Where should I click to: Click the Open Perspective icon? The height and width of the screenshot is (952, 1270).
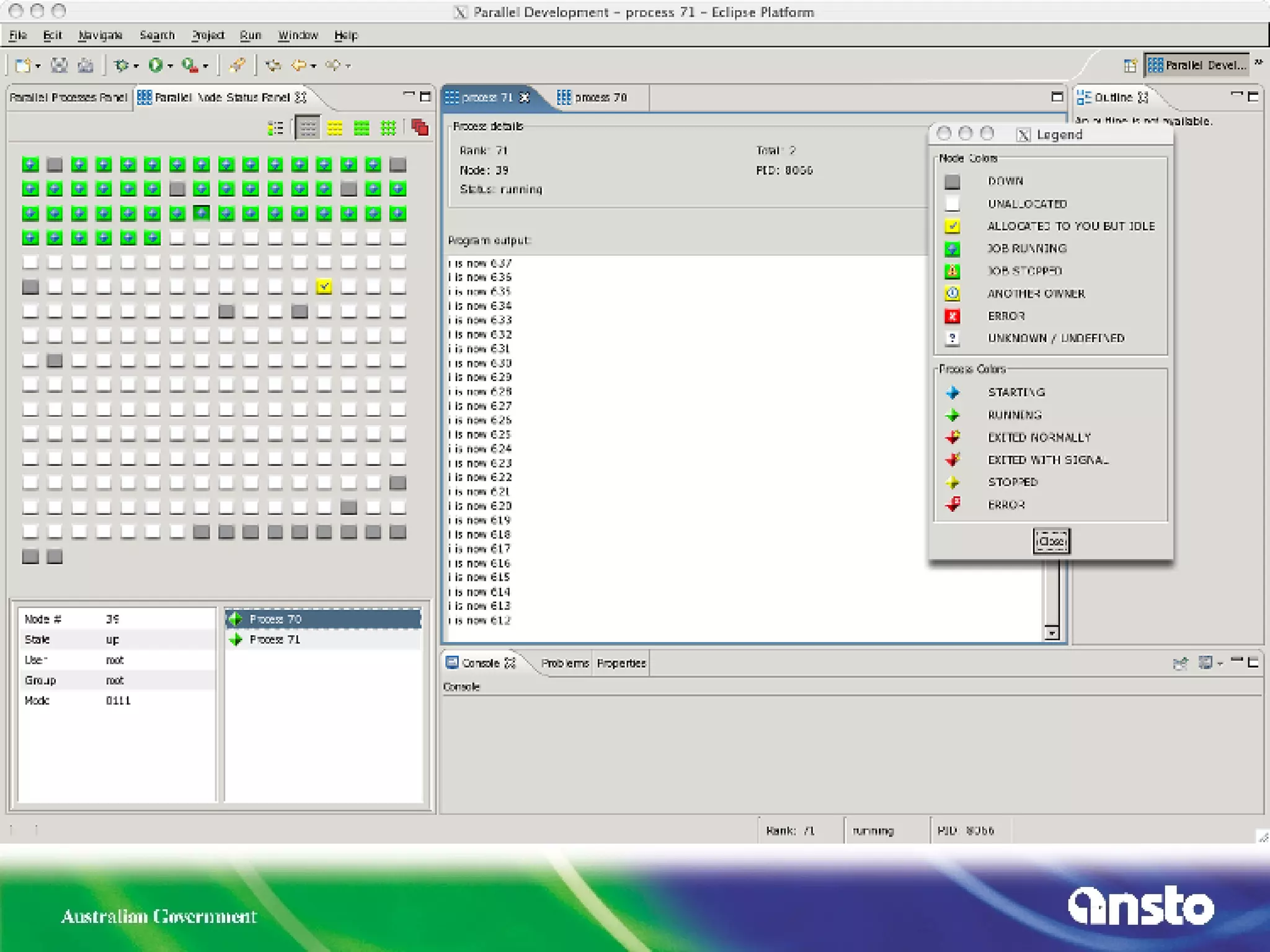tap(1130, 65)
